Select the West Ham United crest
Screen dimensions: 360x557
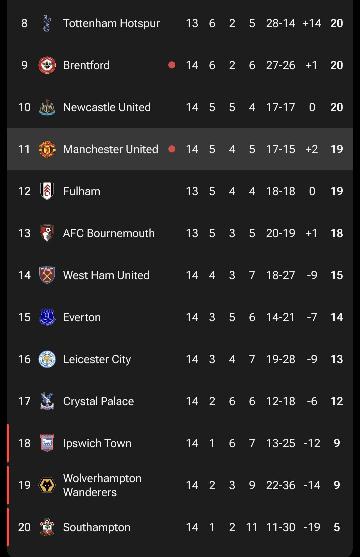(x=47, y=275)
